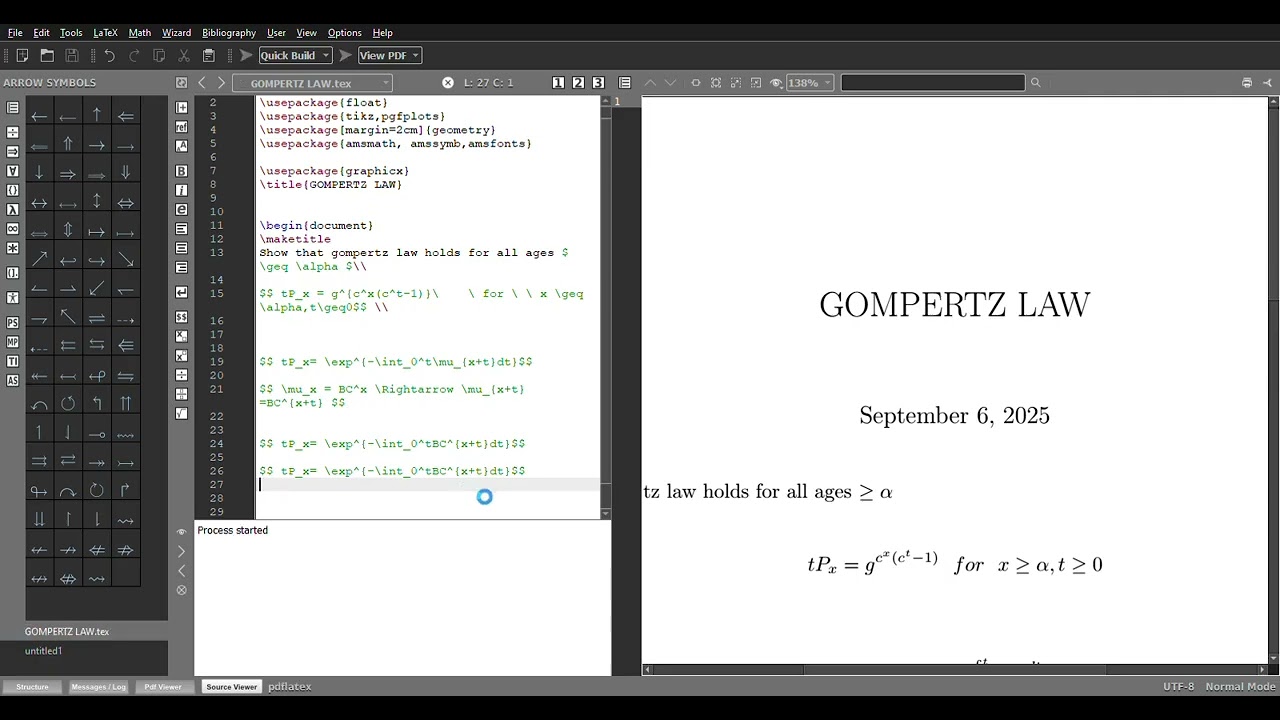This screenshot has height=720, width=1280.
Task: Toggle log visibility eye beside messages pane
Action: pos(181,532)
